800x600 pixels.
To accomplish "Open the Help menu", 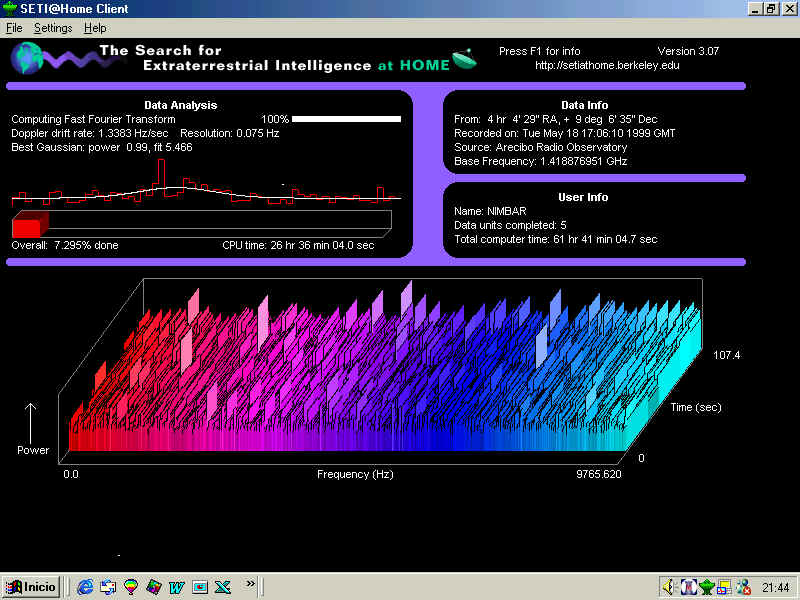I will (x=95, y=28).
